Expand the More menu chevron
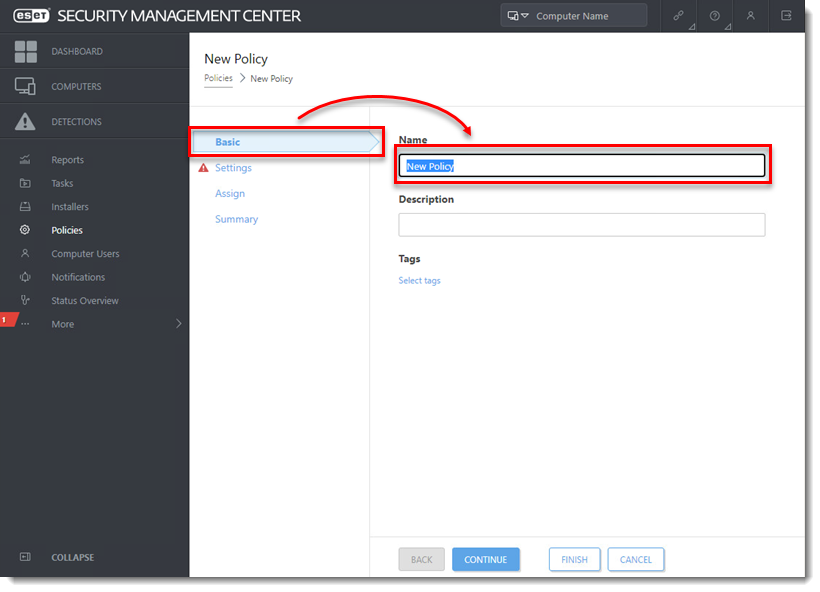Viewport: 820px width, 592px height. 179,324
